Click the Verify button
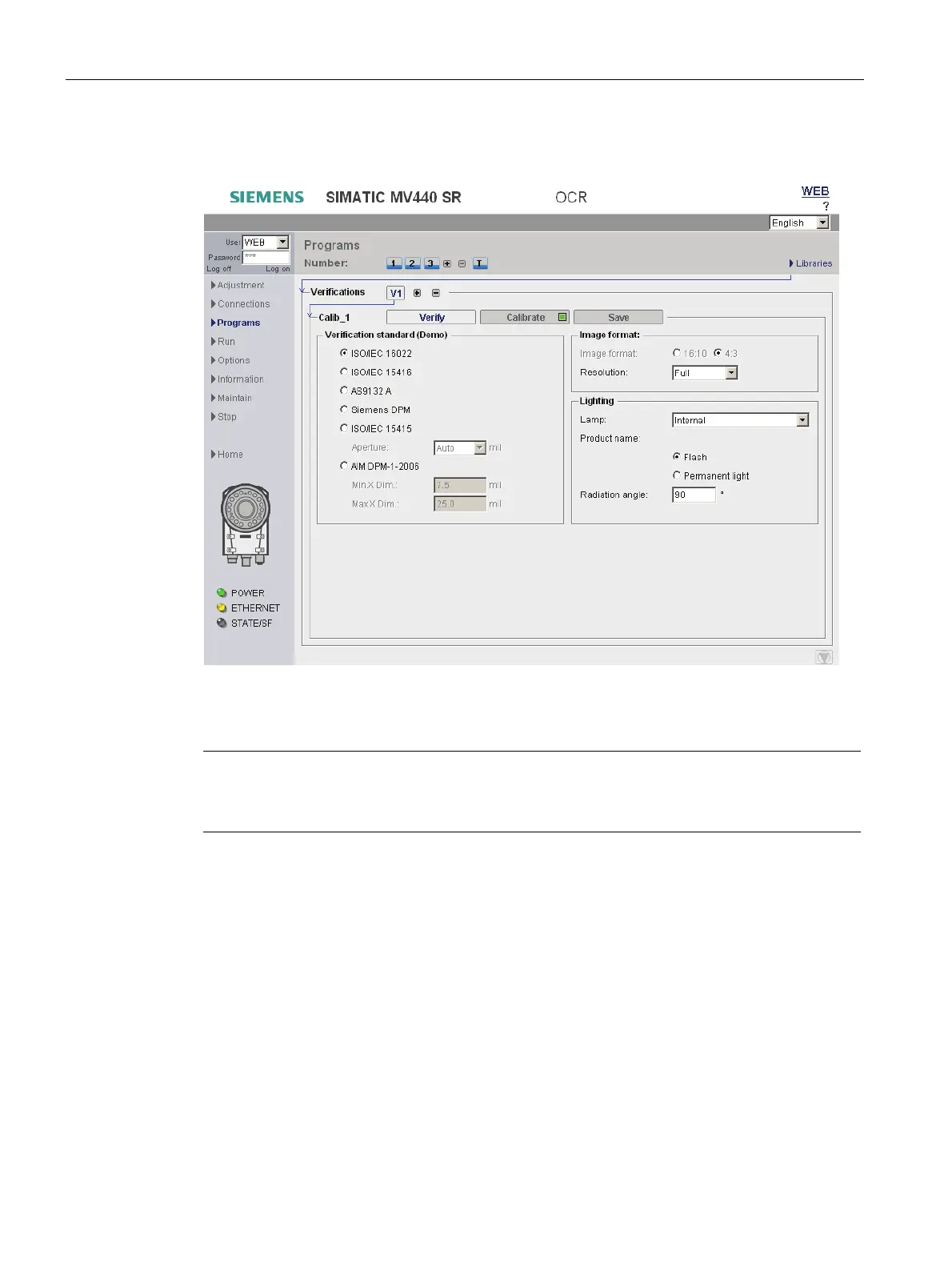The image size is (952, 1271). point(431,318)
